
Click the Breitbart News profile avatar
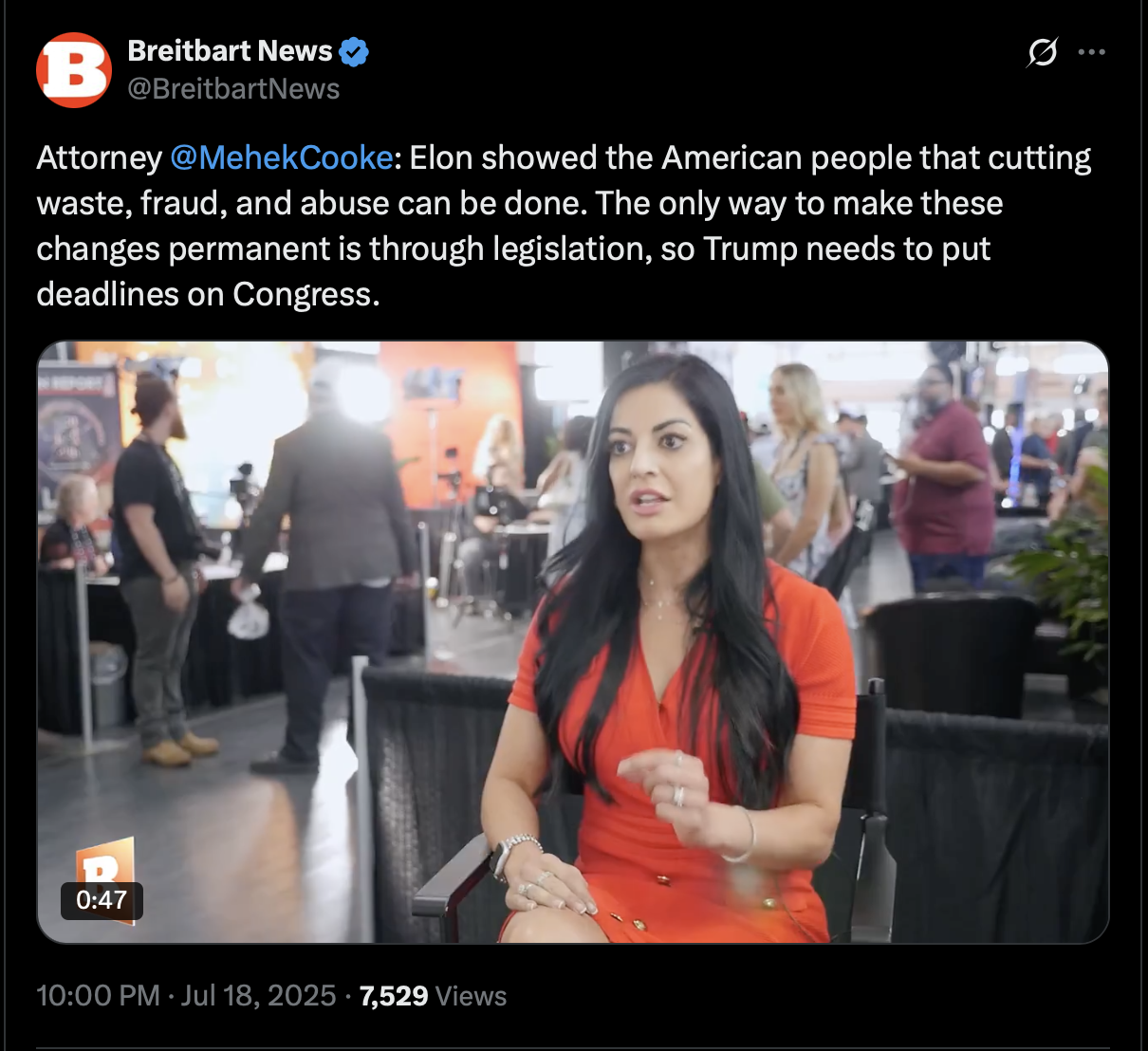(x=74, y=70)
